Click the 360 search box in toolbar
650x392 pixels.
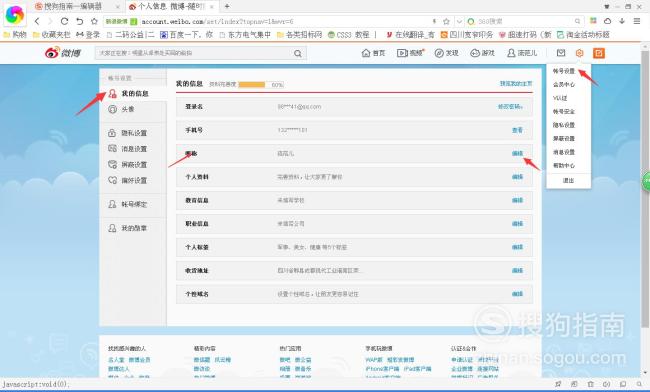524,21
